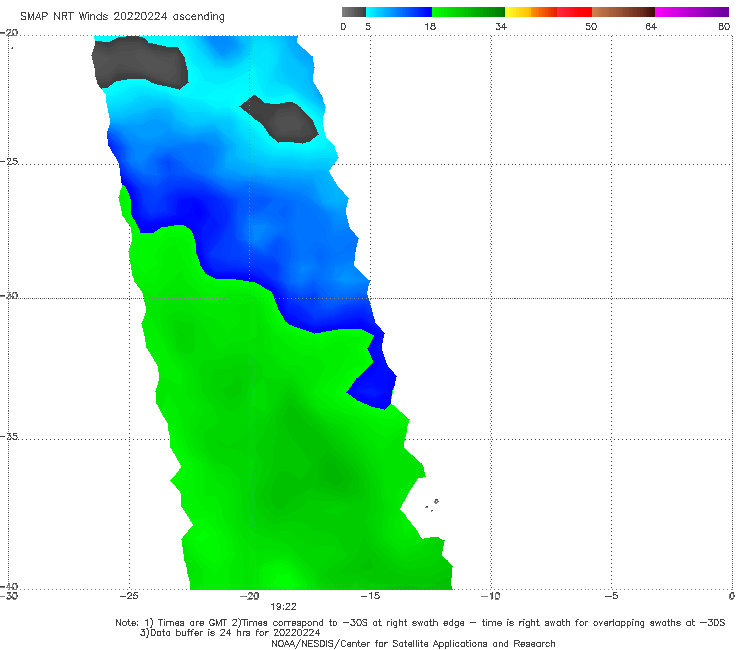This screenshot has width=740, height=650.
Task: Click the color scale label '34'
Action: click(501, 26)
